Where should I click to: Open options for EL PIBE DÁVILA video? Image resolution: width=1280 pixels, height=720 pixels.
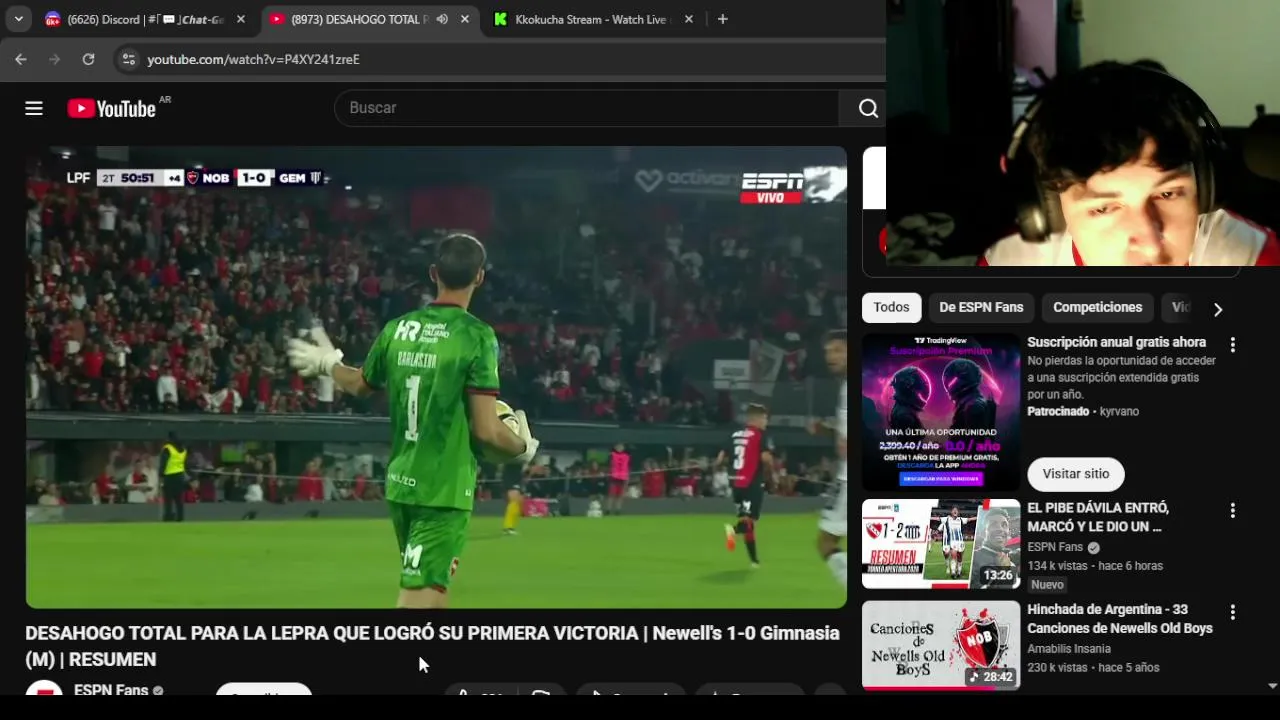[1232, 510]
